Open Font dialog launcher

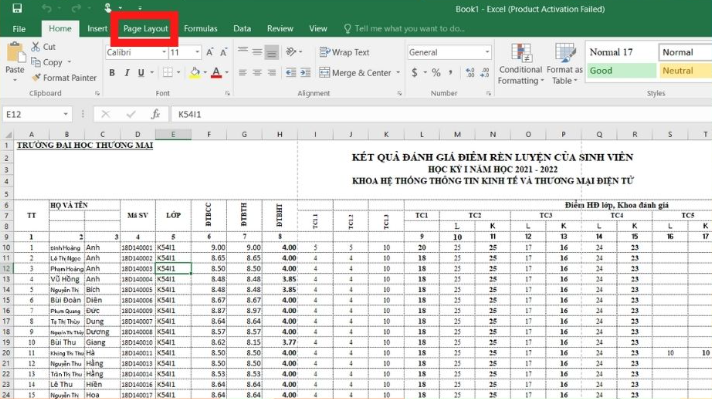[227, 93]
